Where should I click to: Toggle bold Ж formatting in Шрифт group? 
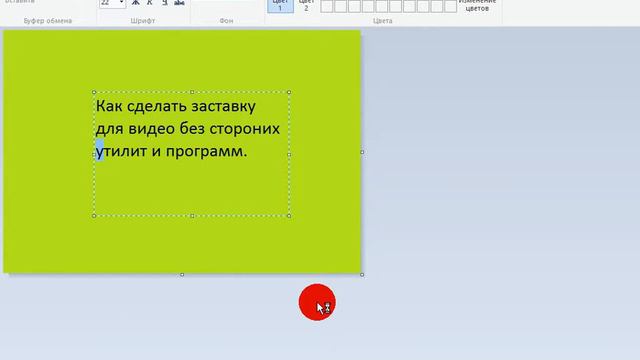136,3
